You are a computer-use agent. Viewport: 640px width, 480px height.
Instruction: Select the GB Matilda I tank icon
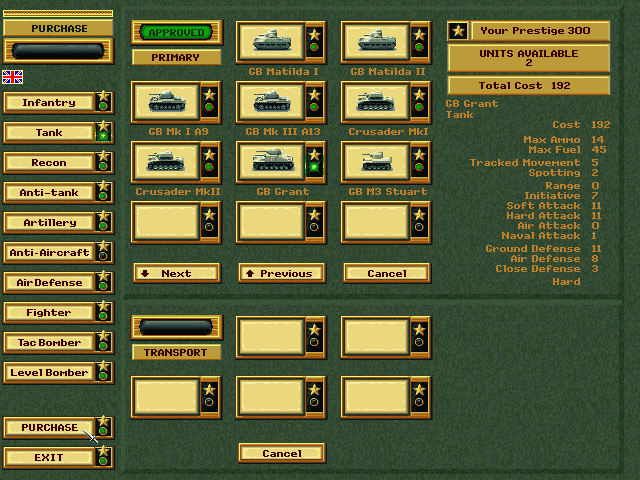pos(269,42)
